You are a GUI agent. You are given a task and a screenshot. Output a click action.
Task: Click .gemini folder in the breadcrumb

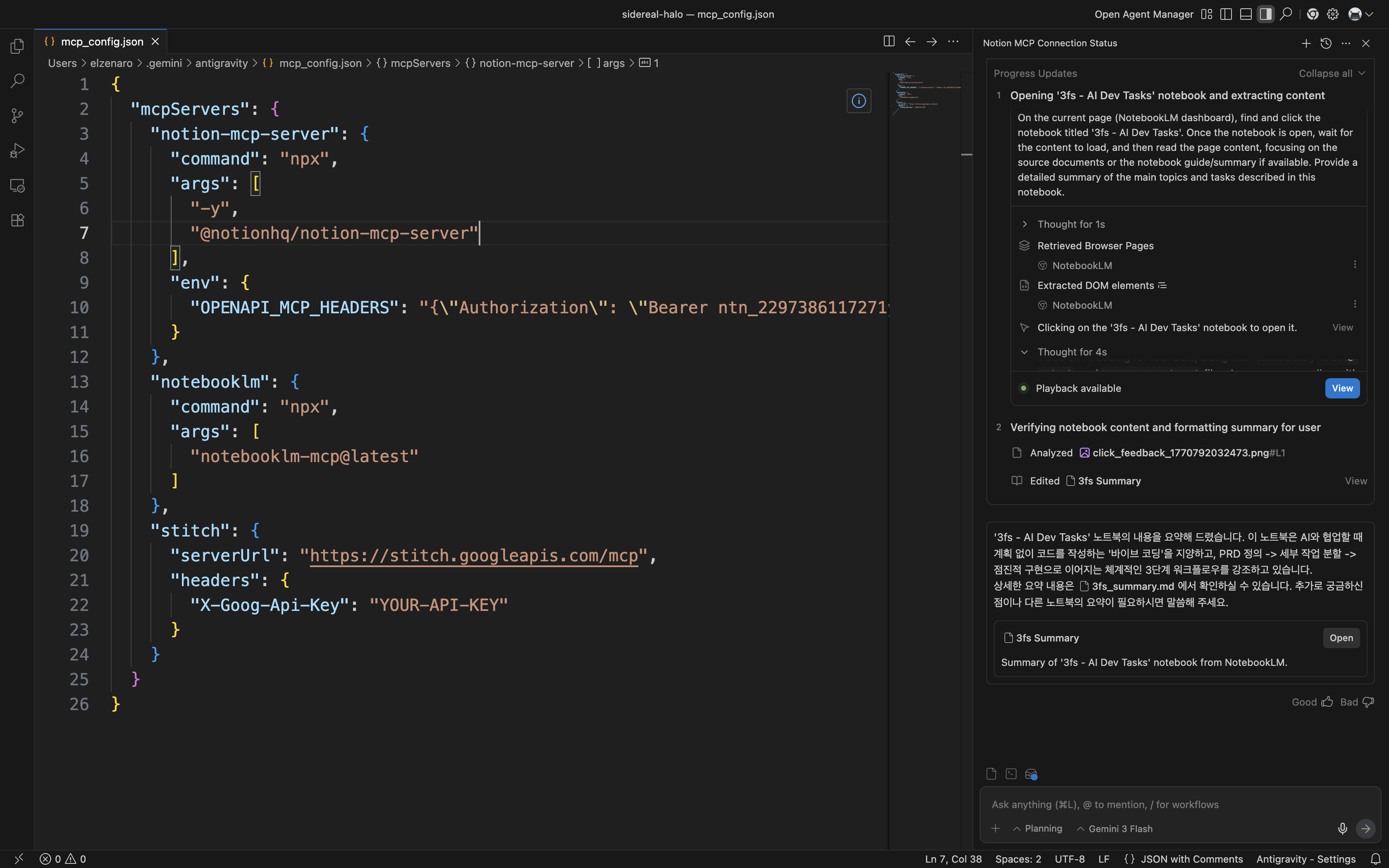tap(164, 63)
